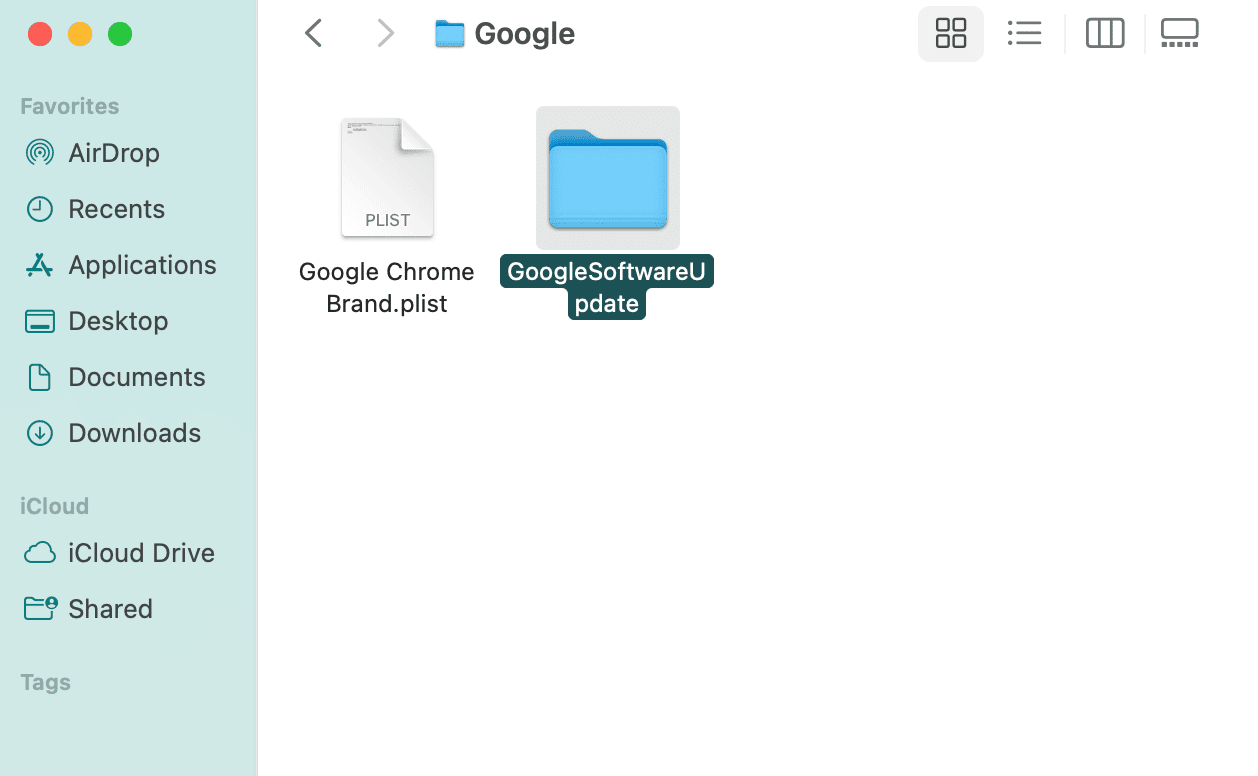Viewport: 1258px width, 776px height.
Task: Select the Shared iCloud section
Action: 110,608
